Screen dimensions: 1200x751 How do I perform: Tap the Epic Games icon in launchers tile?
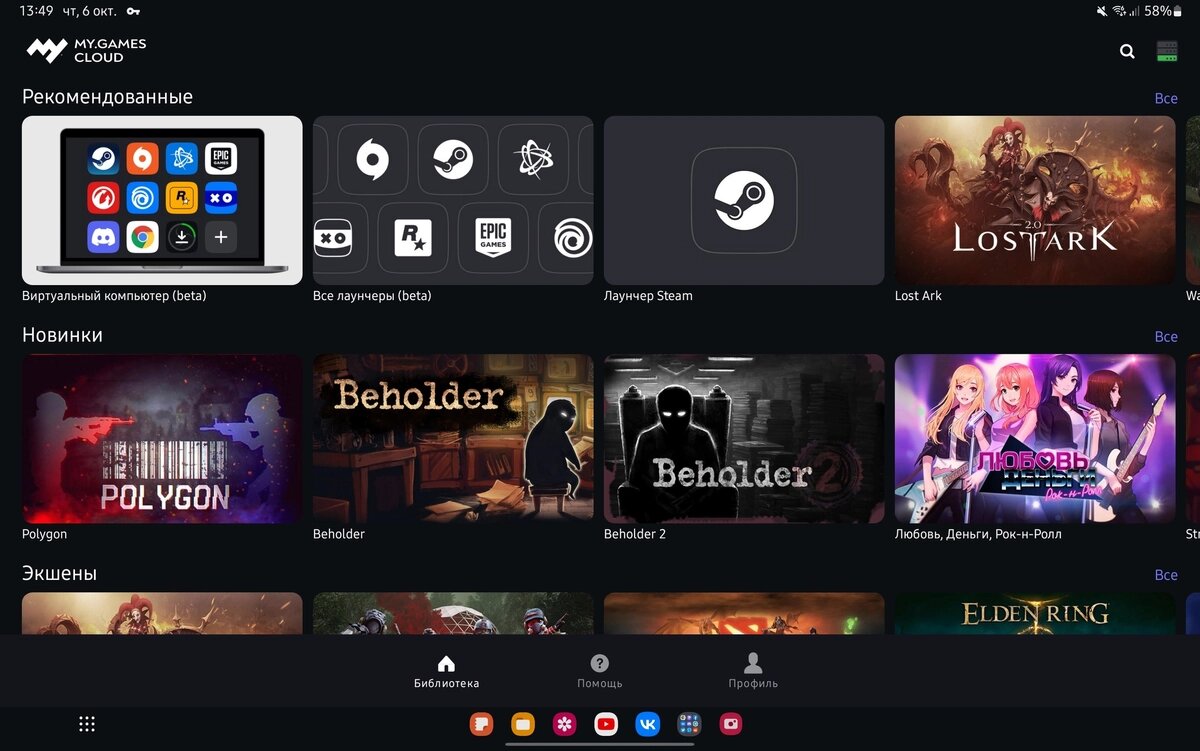tap(493, 238)
